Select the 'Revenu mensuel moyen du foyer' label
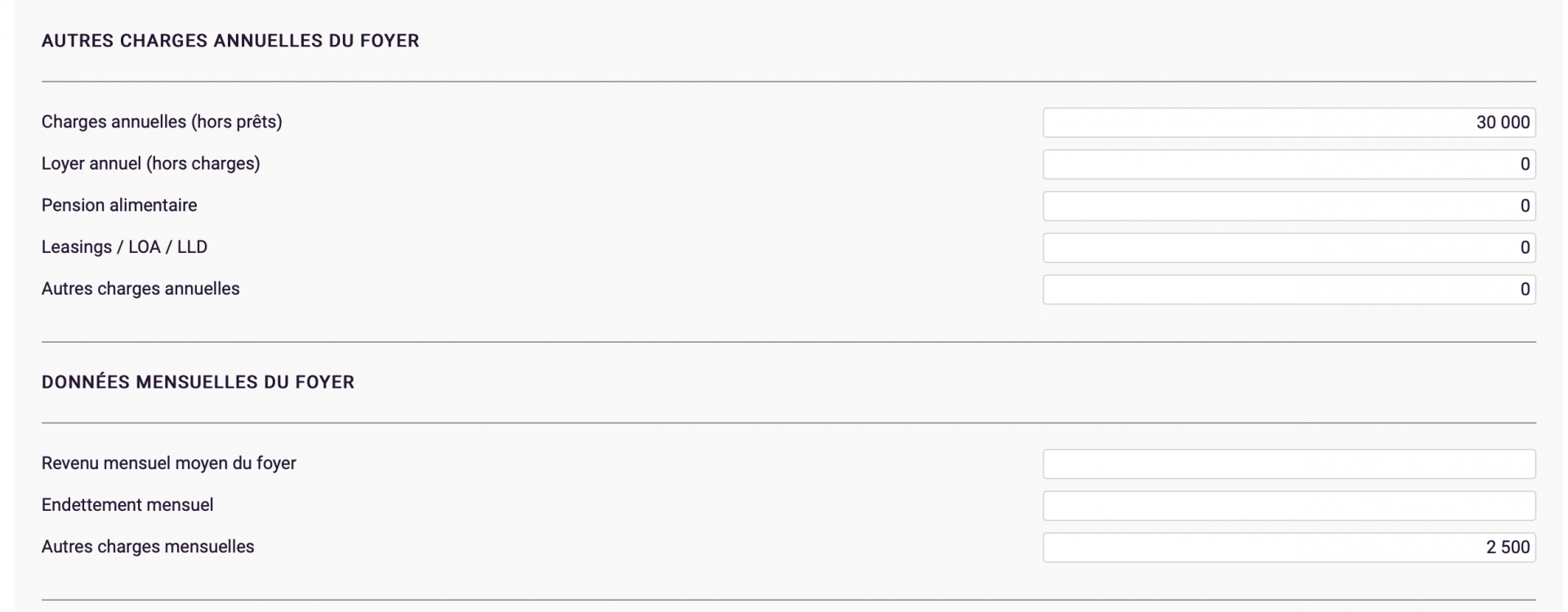Screen dimensions: 1568x612 169,463
